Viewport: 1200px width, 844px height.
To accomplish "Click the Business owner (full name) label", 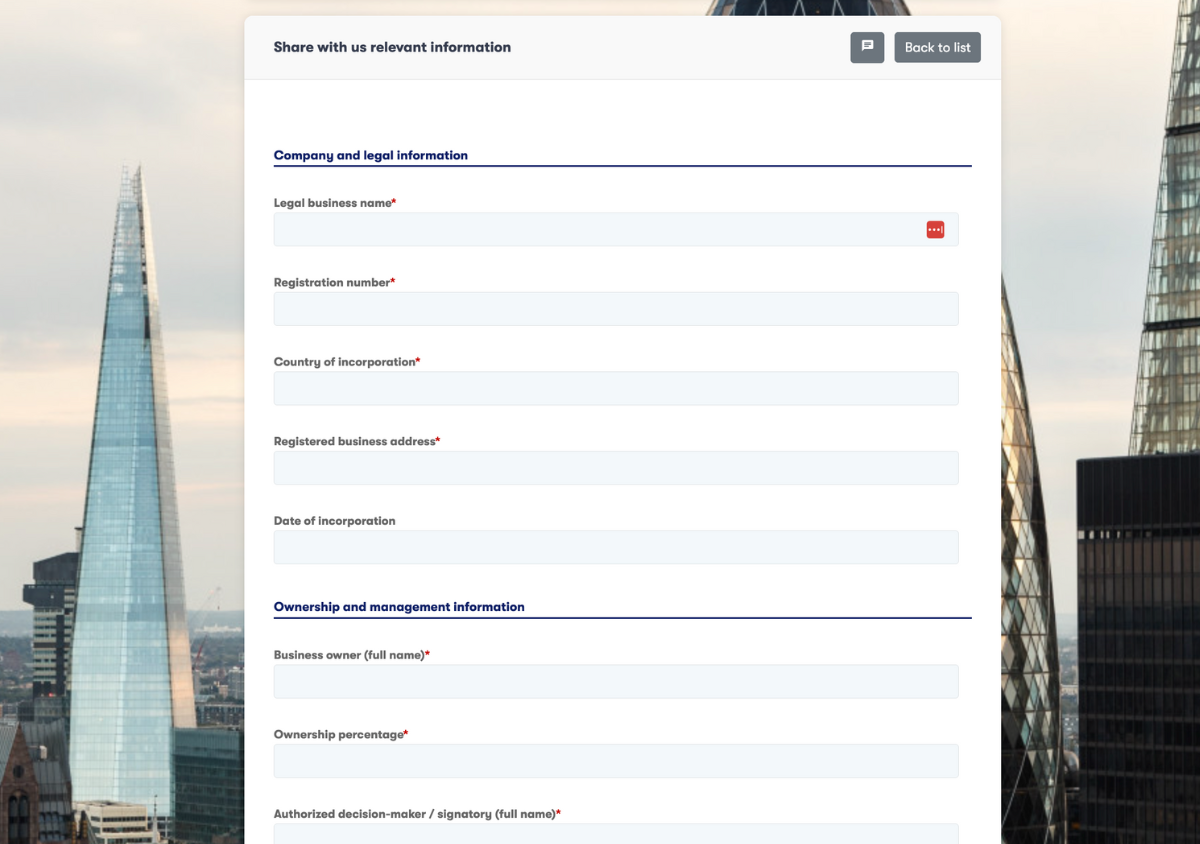I will click(x=349, y=655).
